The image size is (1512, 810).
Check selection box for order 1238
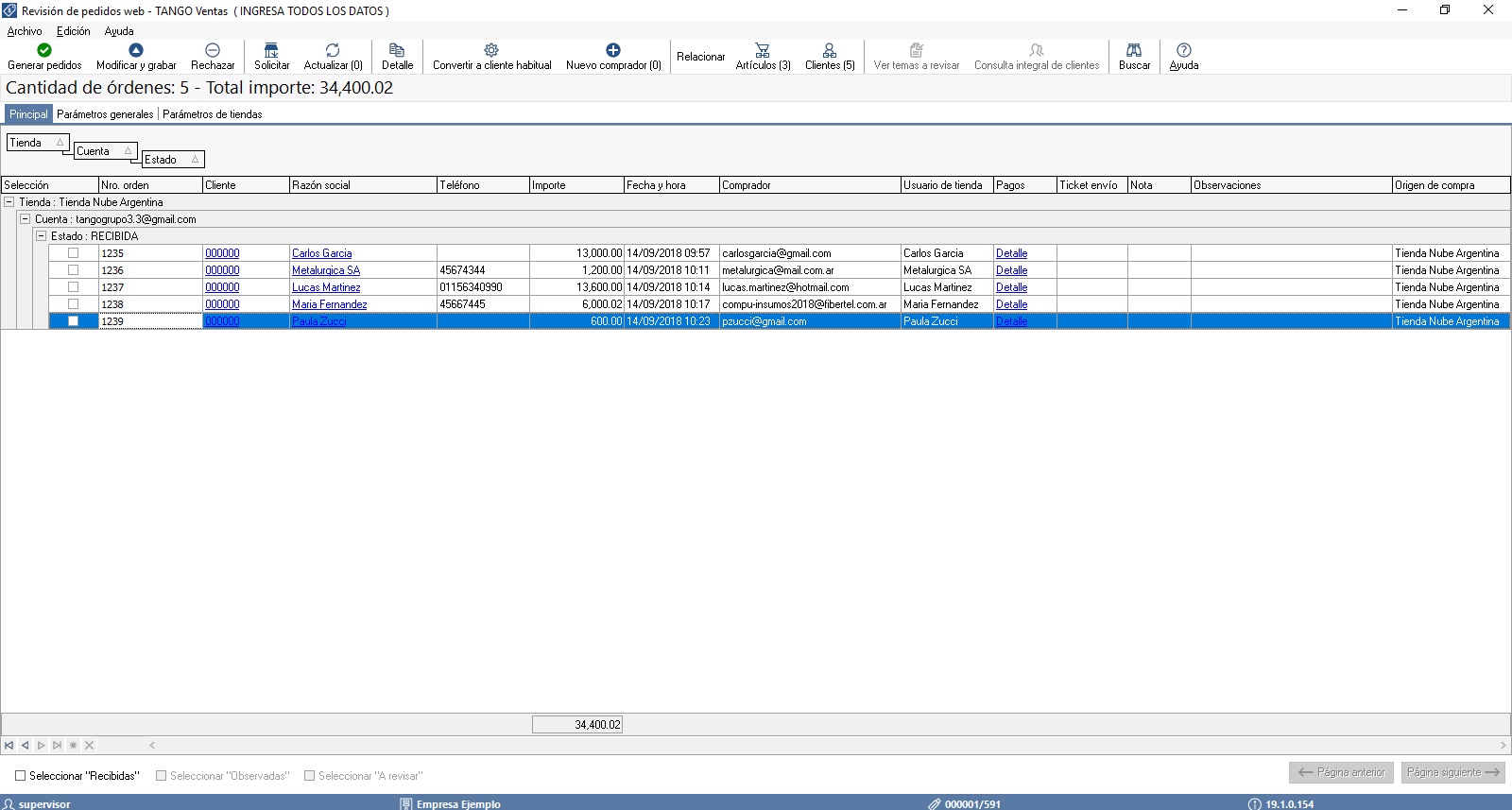73,304
